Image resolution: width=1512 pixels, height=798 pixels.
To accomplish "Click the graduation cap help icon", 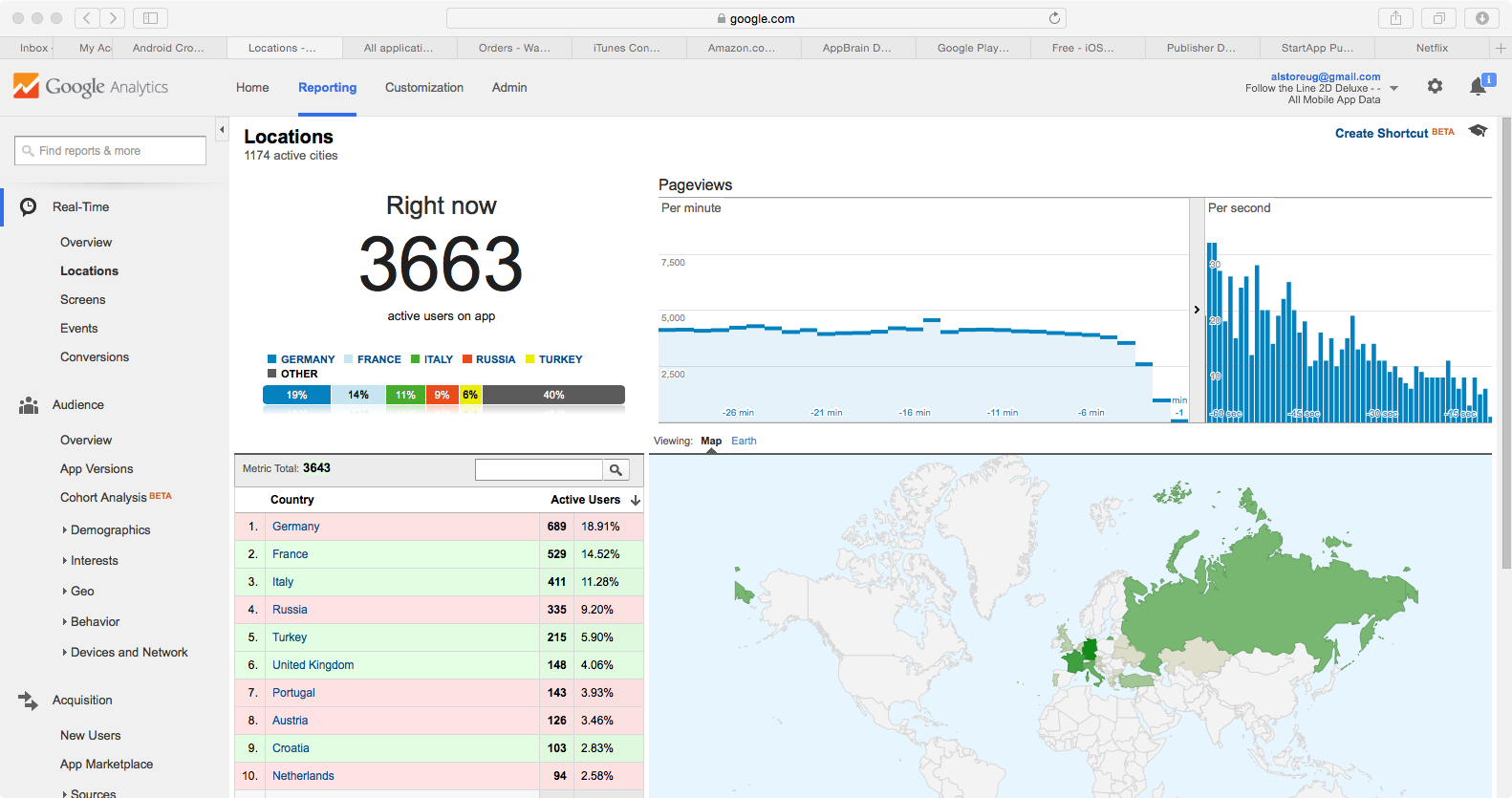I will coord(1478,131).
